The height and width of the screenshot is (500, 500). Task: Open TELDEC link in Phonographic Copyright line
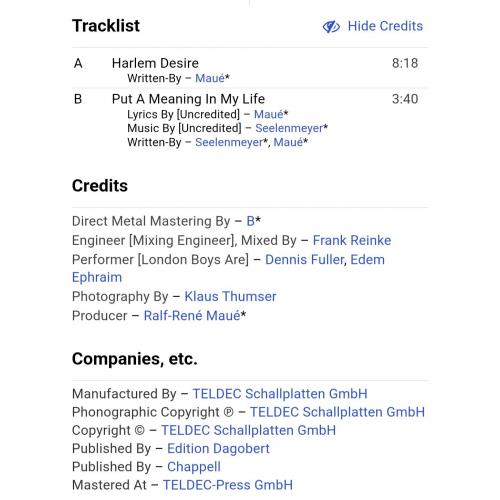point(337,412)
